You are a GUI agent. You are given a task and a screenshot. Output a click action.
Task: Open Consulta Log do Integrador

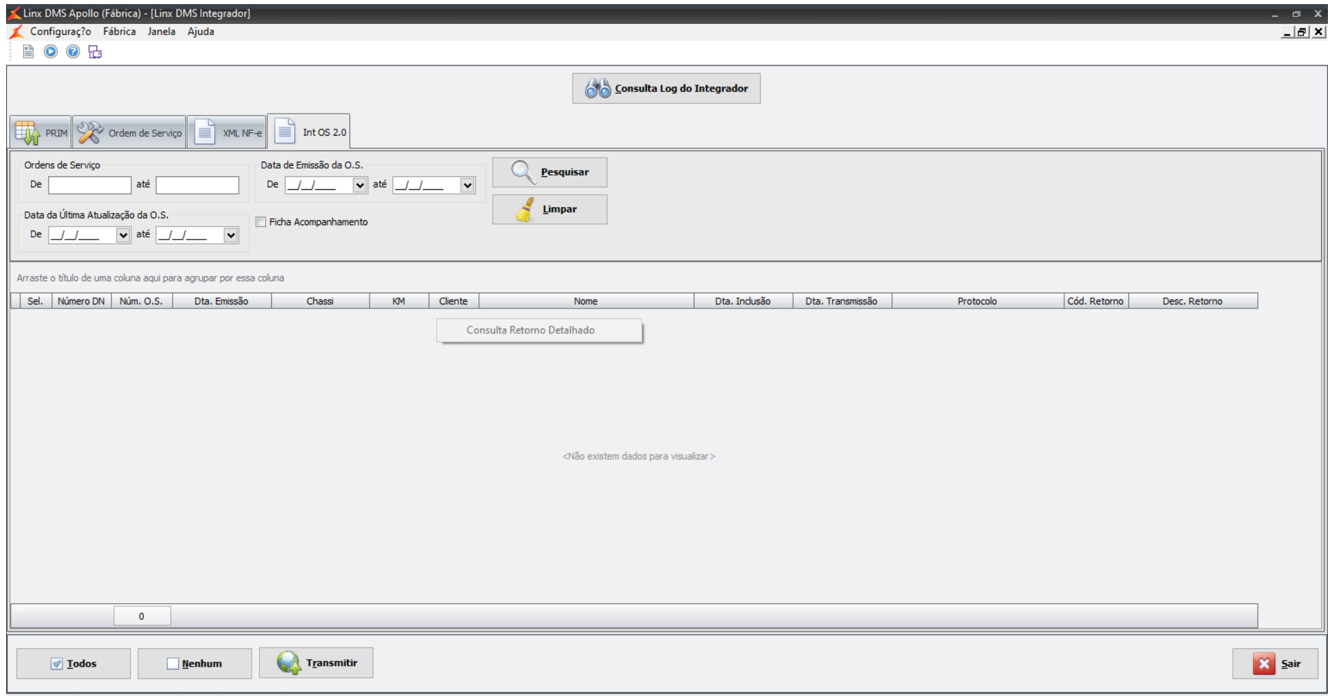click(666, 88)
